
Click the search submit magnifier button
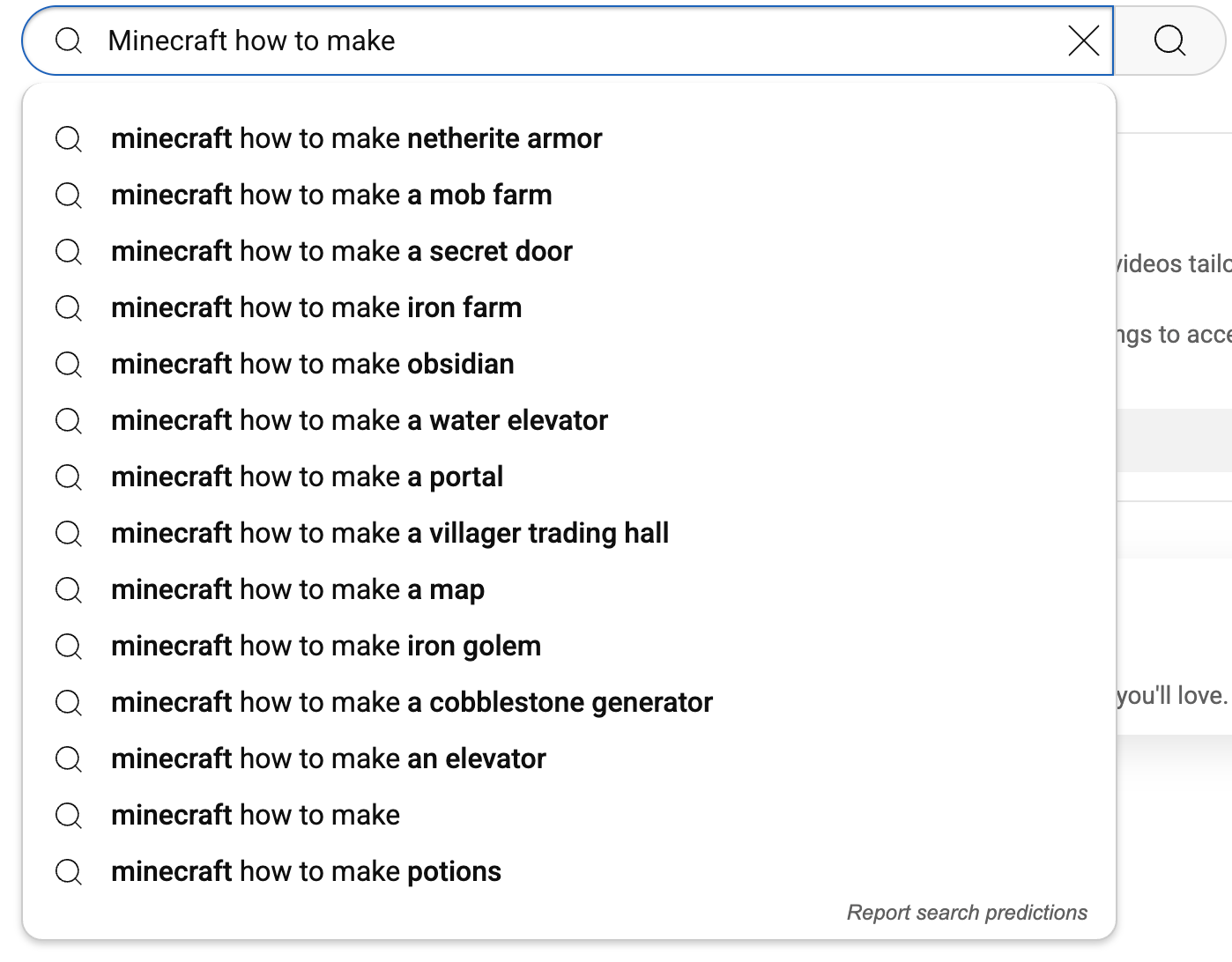1169,41
